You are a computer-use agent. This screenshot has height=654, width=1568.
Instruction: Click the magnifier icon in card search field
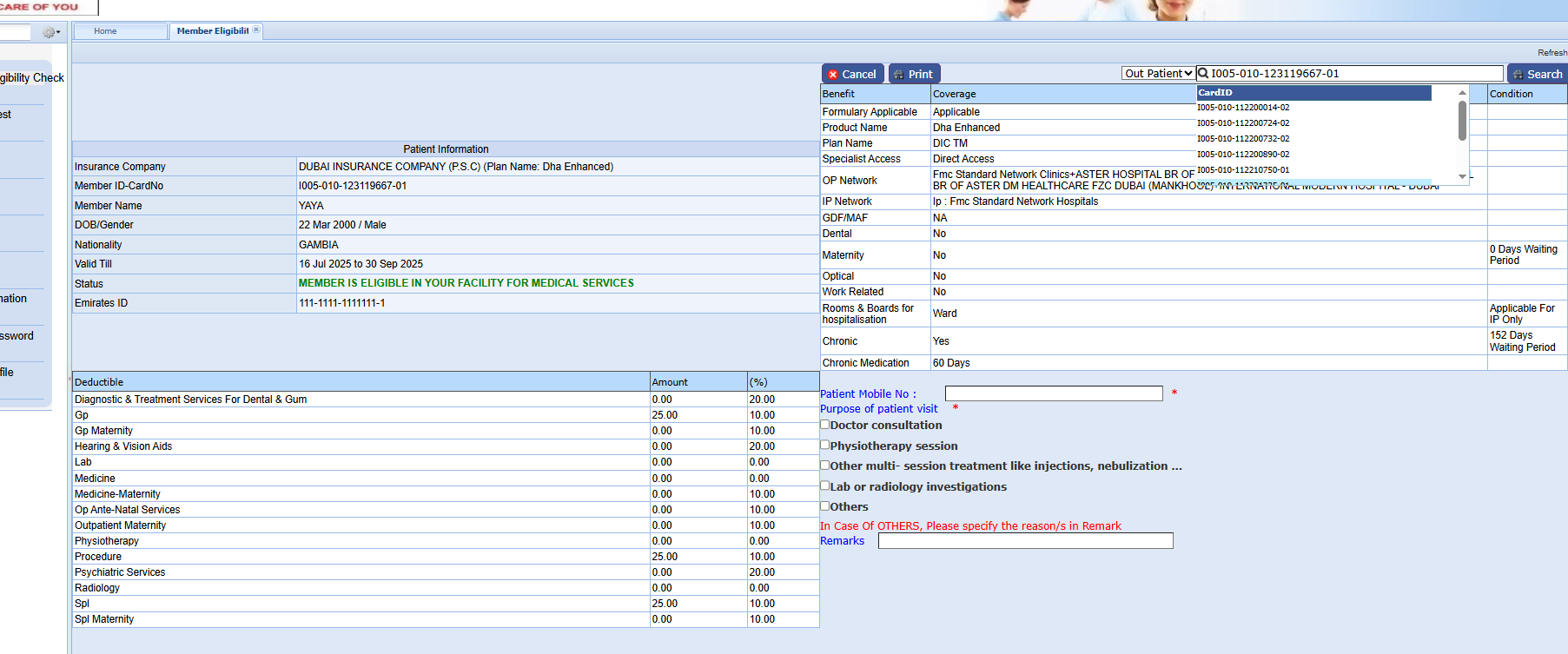pyautogui.click(x=1203, y=74)
